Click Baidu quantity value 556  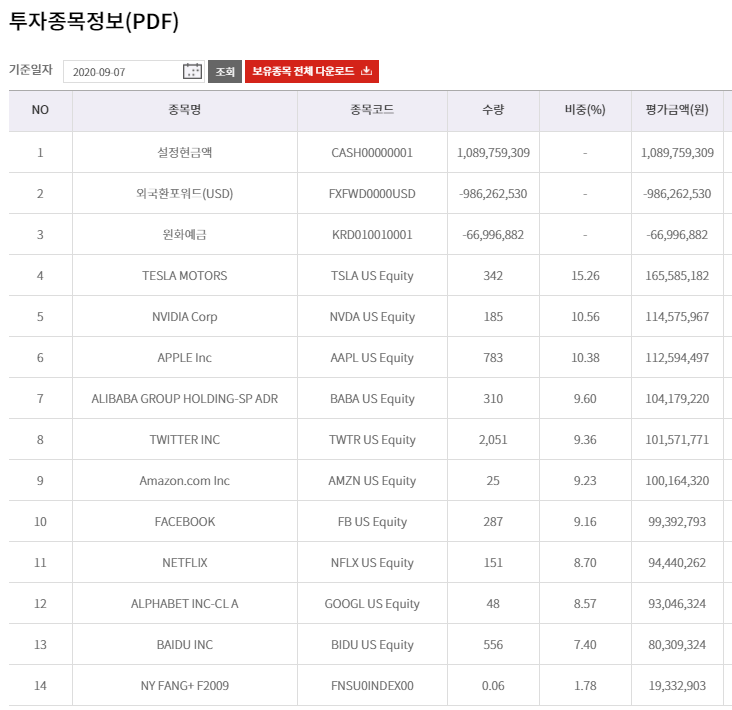pos(493,645)
